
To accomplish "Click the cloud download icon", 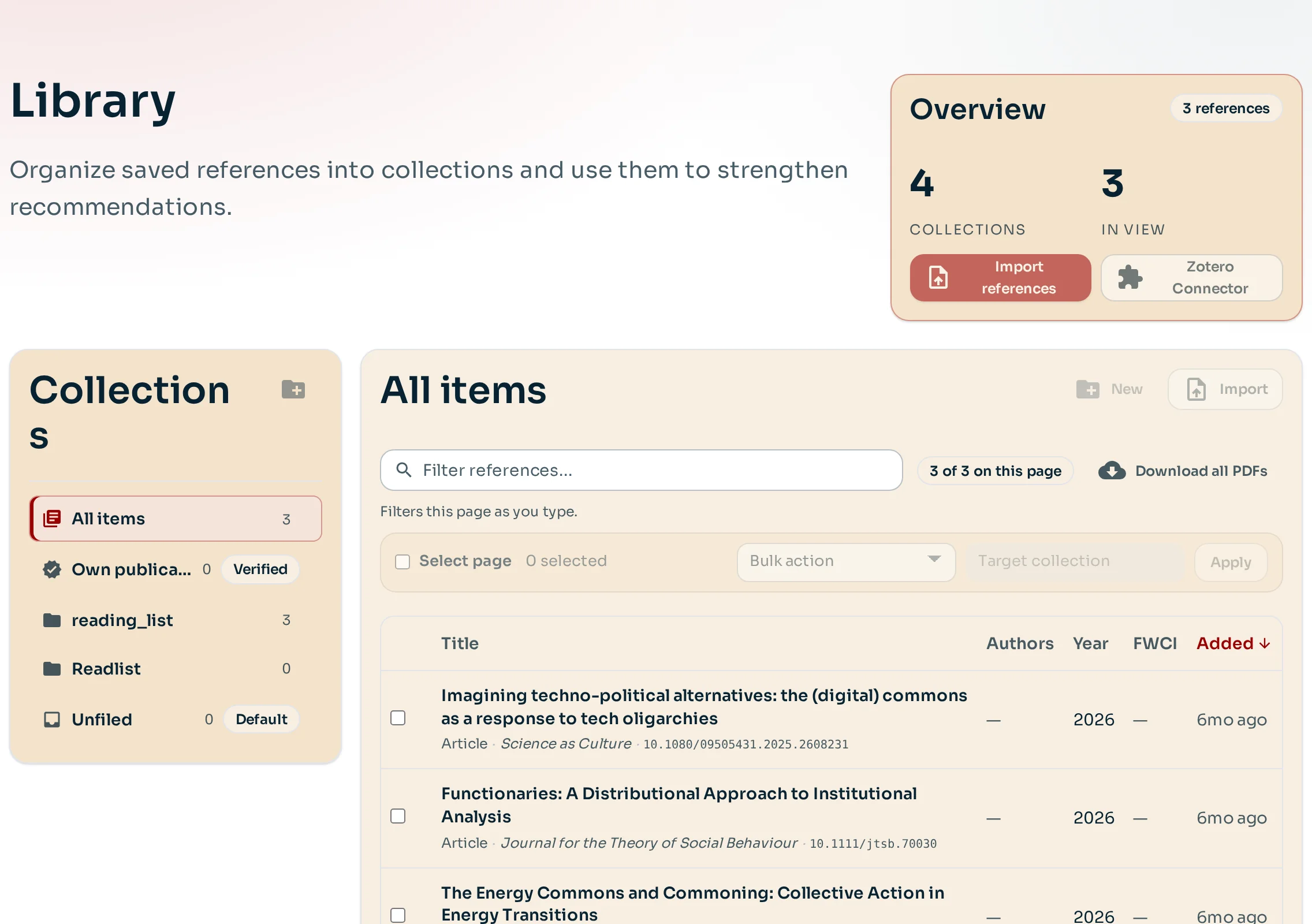I will 1112,471.
